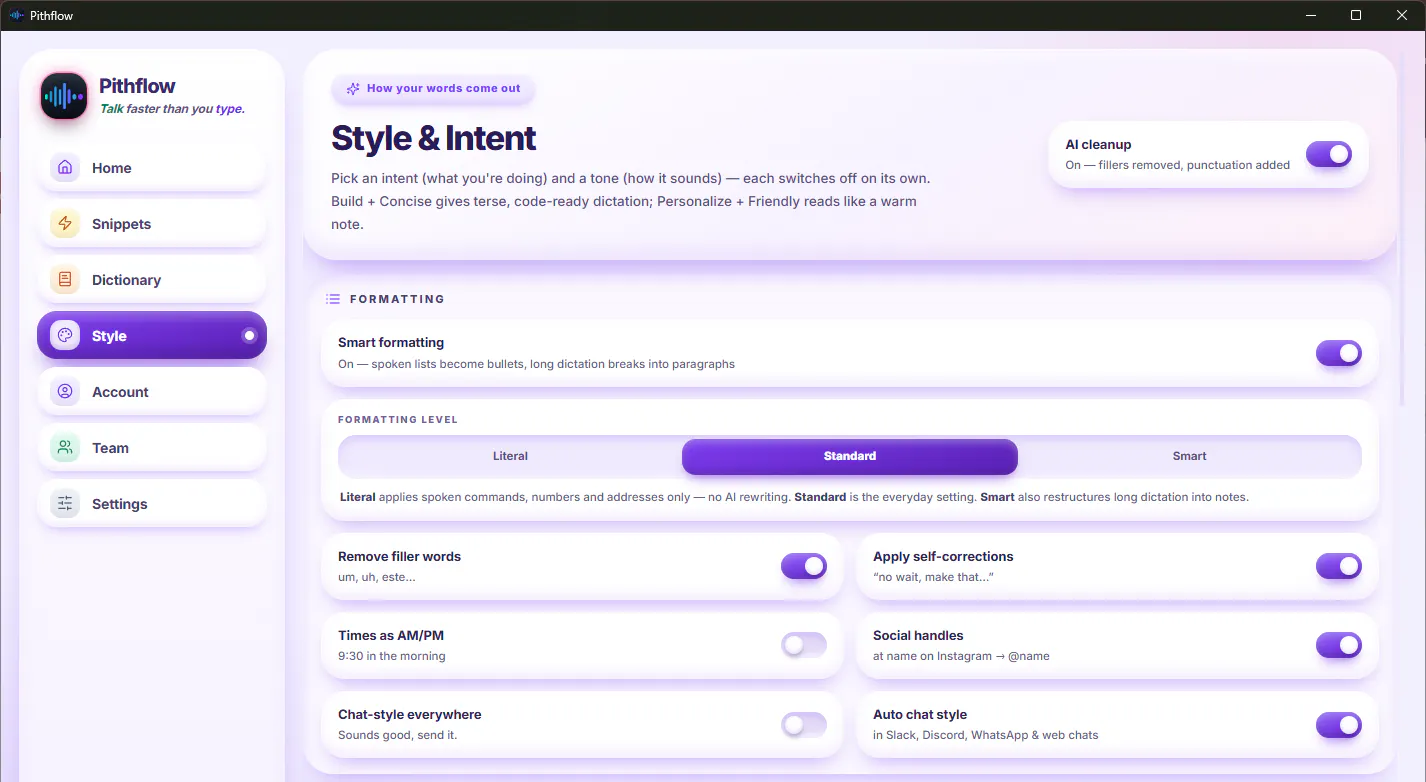This screenshot has width=1426, height=782.
Task: Click the 'FORMATTING LEVEL' label
Action: (x=398, y=420)
